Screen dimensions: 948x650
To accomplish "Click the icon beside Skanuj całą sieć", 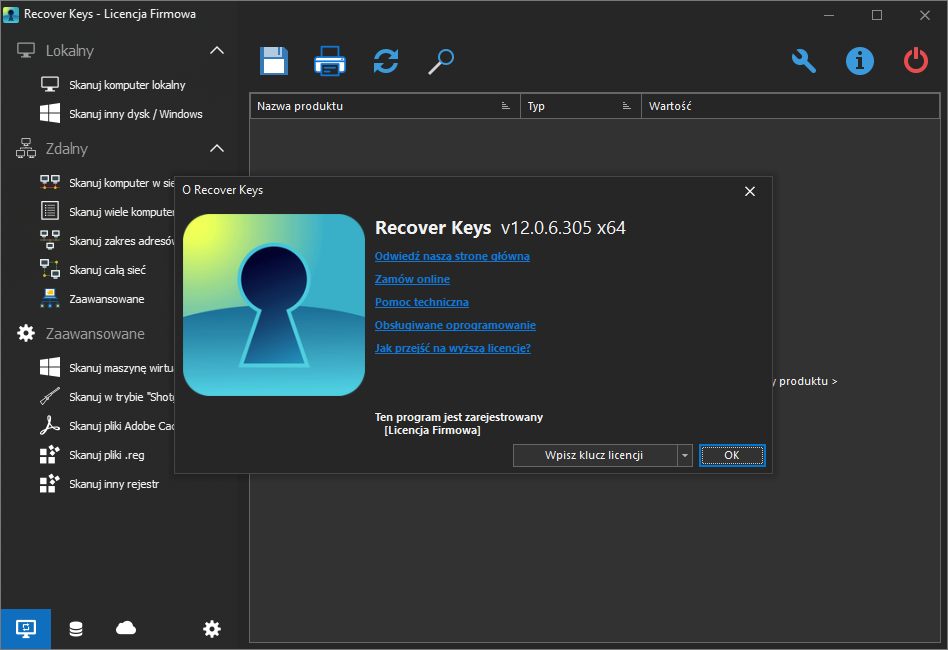I will click(x=50, y=269).
